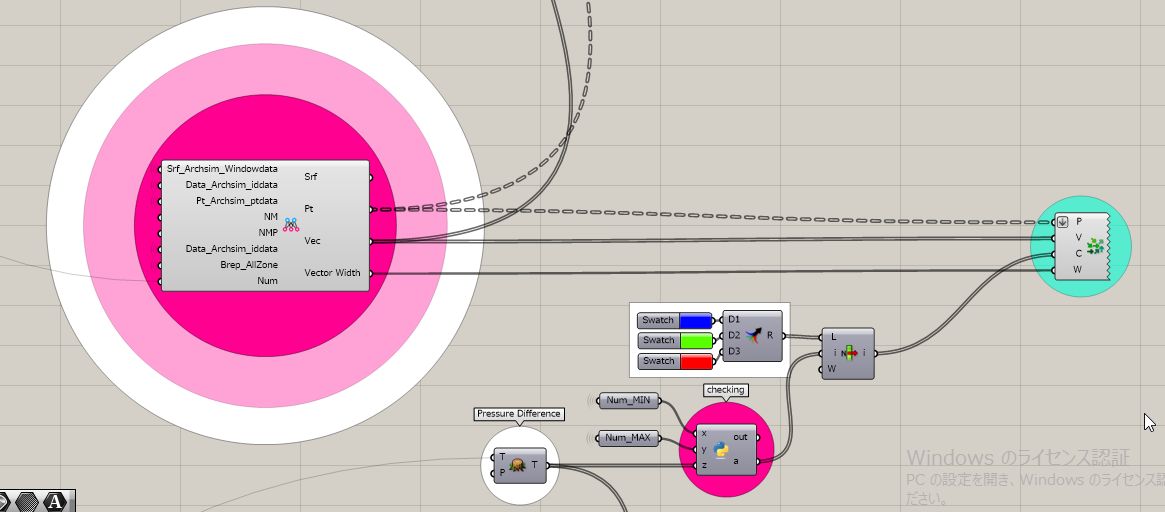The image size is (1165, 512).
Task: Click the "checking" group label
Action: click(725, 389)
